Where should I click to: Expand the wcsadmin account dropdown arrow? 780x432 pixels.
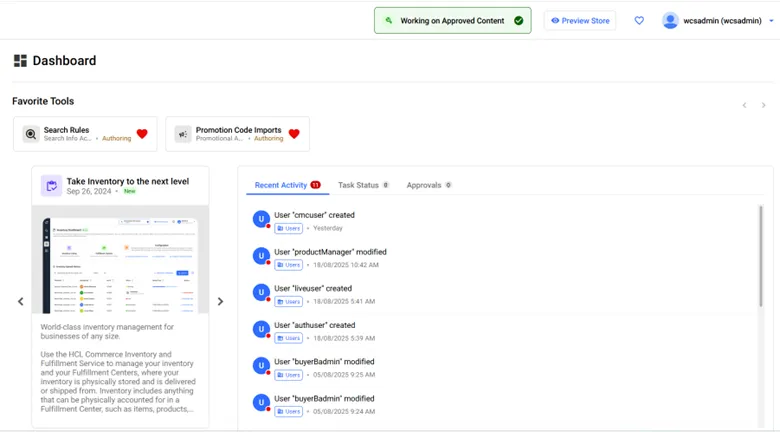(772, 21)
